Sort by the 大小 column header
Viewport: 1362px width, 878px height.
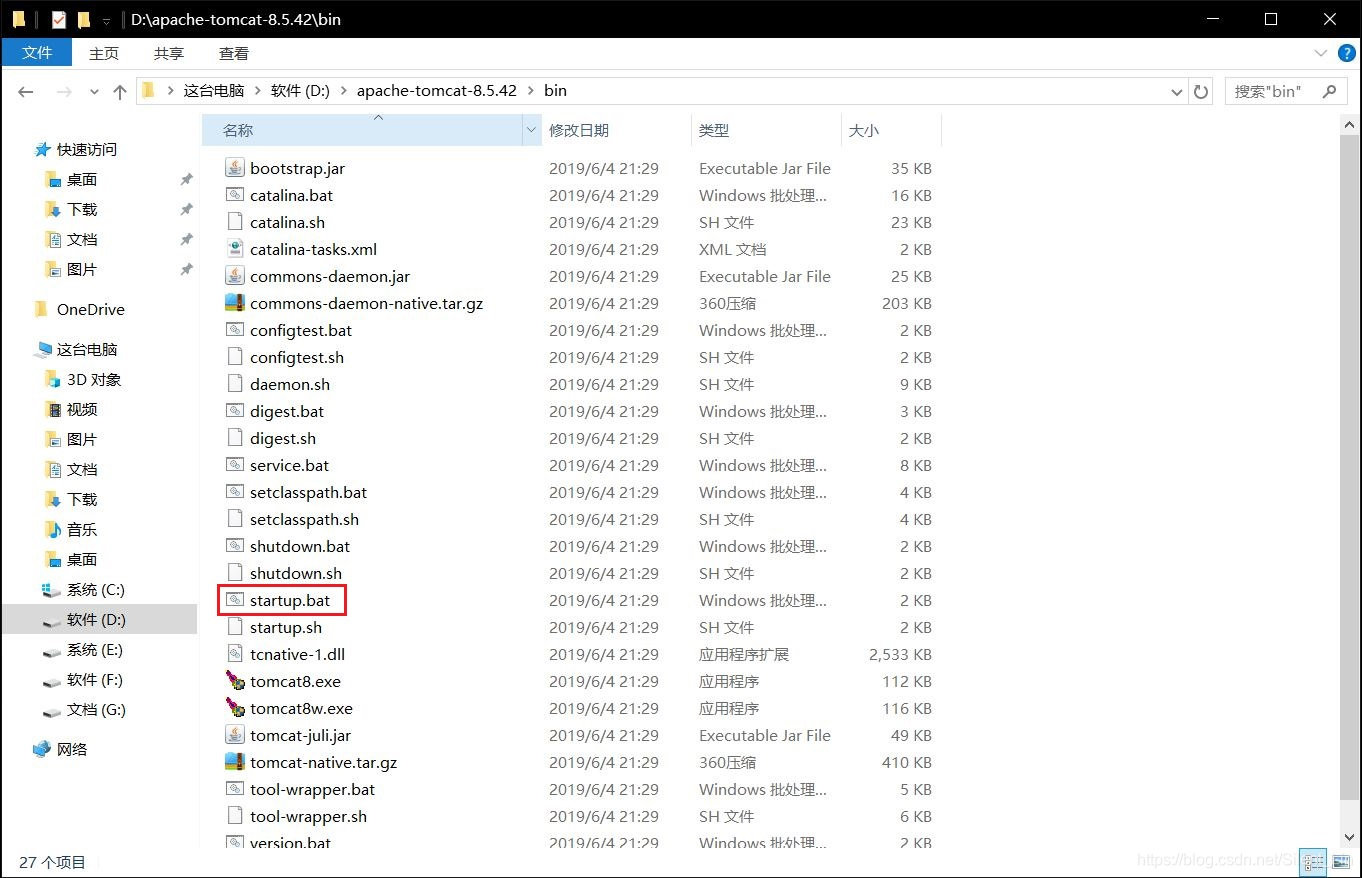tap(891, 130)
